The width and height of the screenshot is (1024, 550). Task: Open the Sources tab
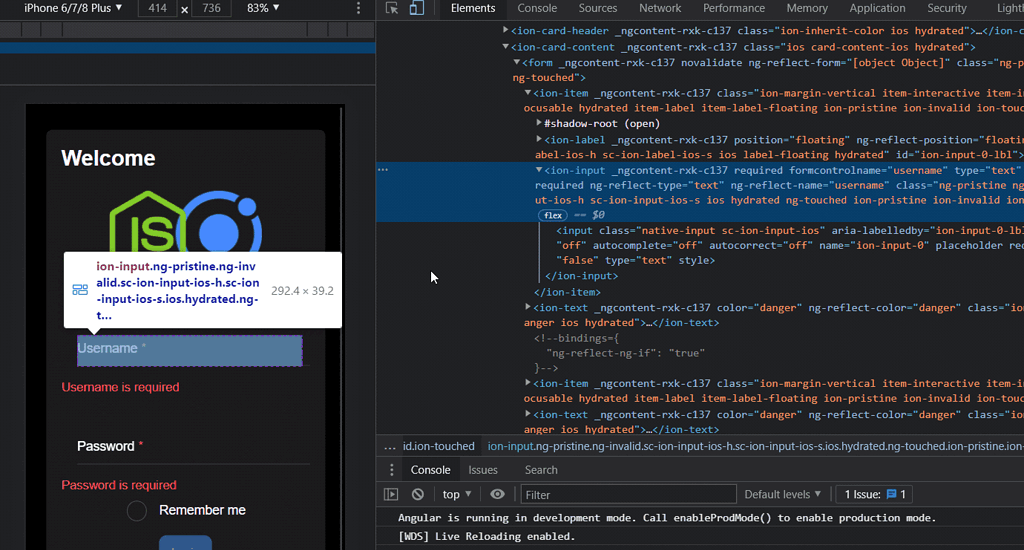point(598,8)
